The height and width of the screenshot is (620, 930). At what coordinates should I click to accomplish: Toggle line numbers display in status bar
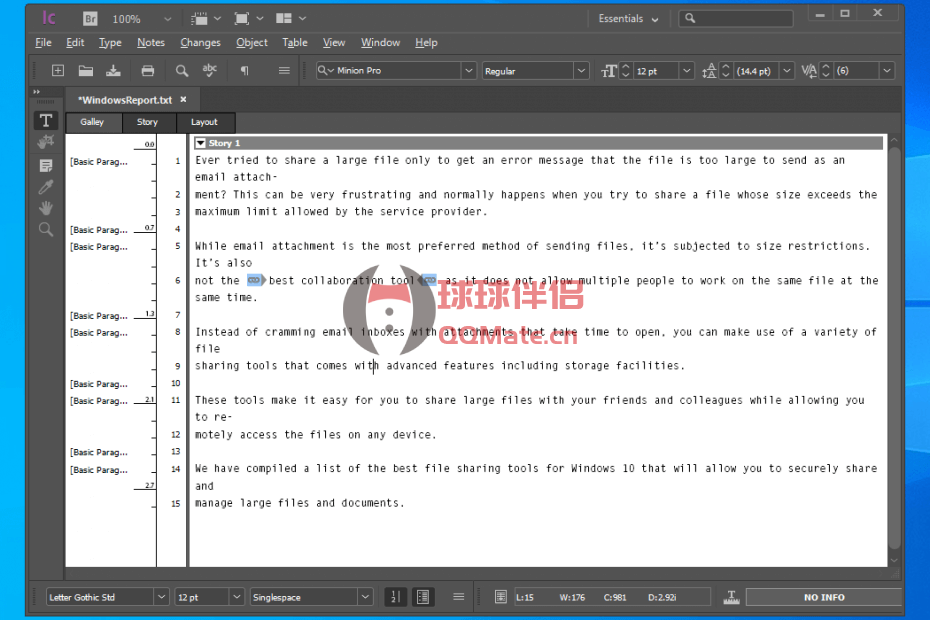395,597
